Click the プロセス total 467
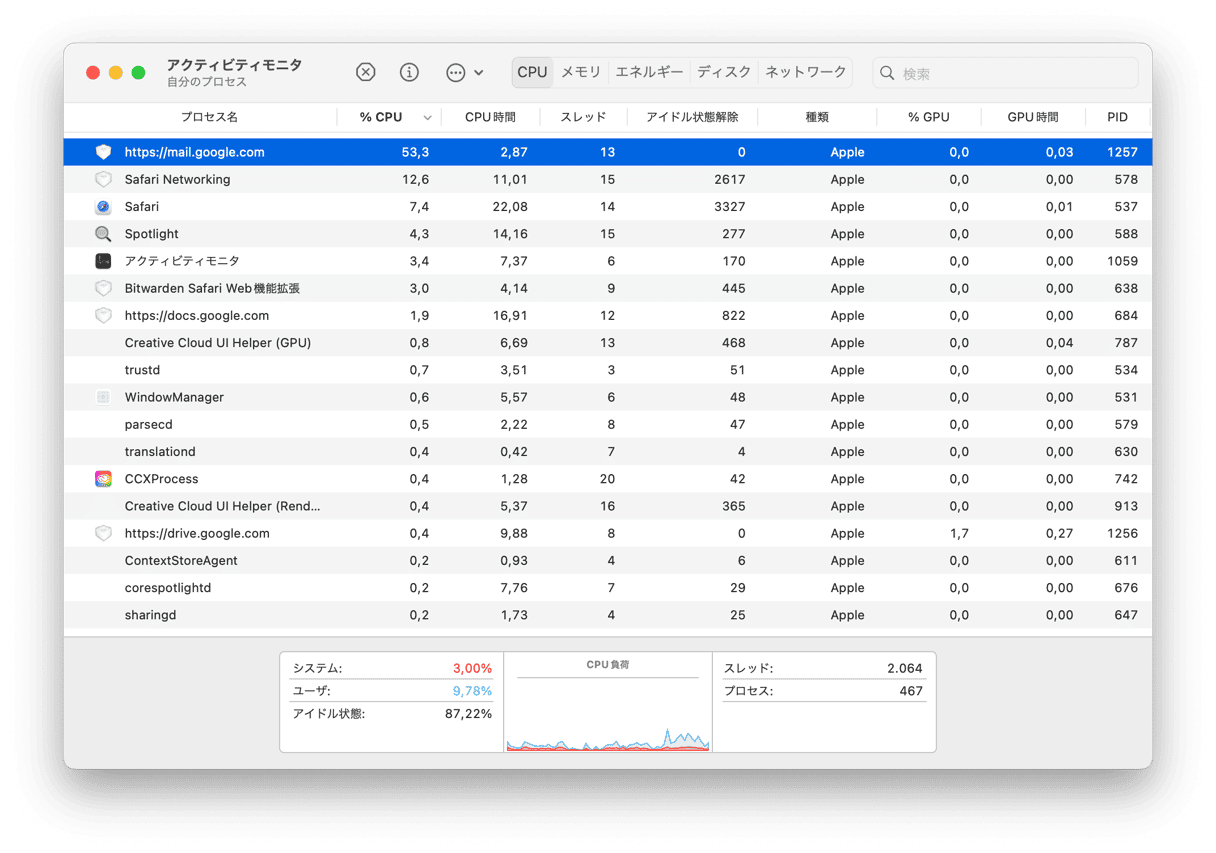This screenshot has width=1216, height=853. pos(911,691)
